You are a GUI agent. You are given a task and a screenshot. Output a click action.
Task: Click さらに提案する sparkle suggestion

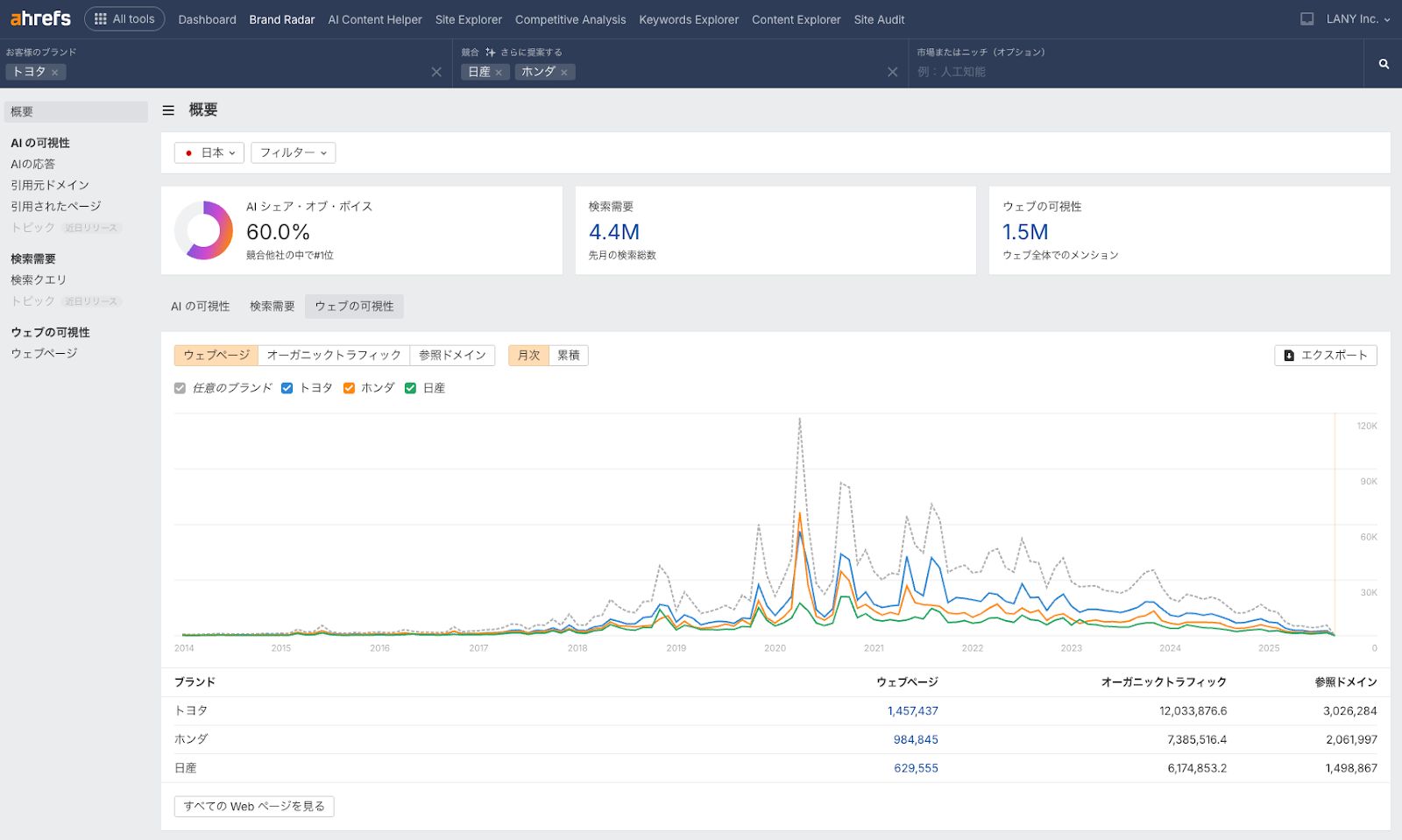(x=524, y=53)
